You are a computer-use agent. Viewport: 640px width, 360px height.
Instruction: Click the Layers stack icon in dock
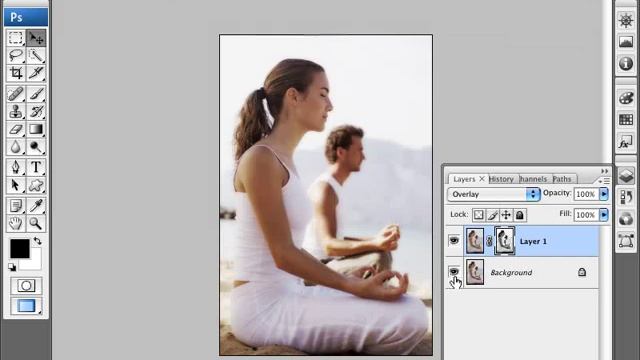coord(626,176)
